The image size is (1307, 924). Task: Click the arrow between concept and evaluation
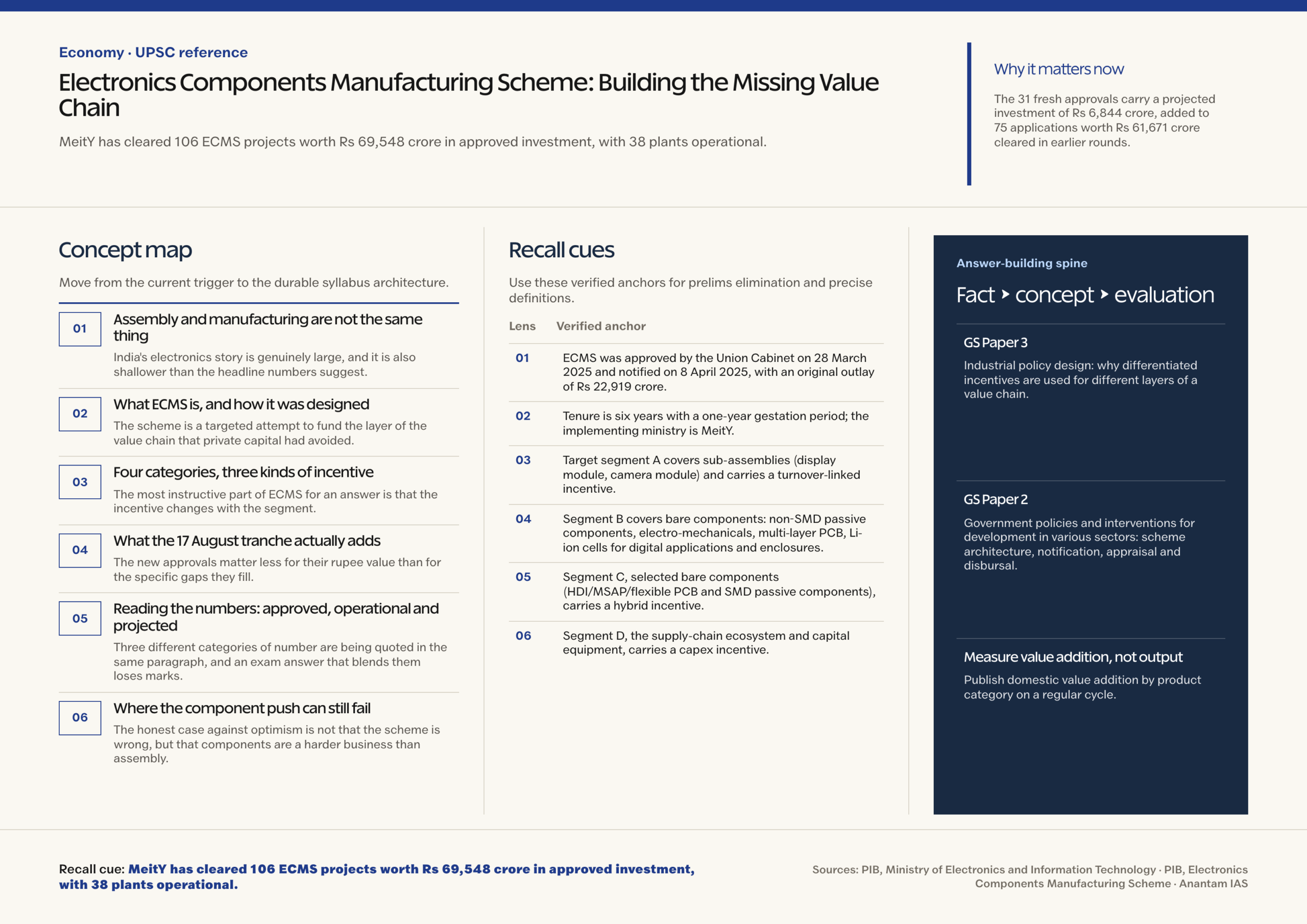(x=1104, y=295)
